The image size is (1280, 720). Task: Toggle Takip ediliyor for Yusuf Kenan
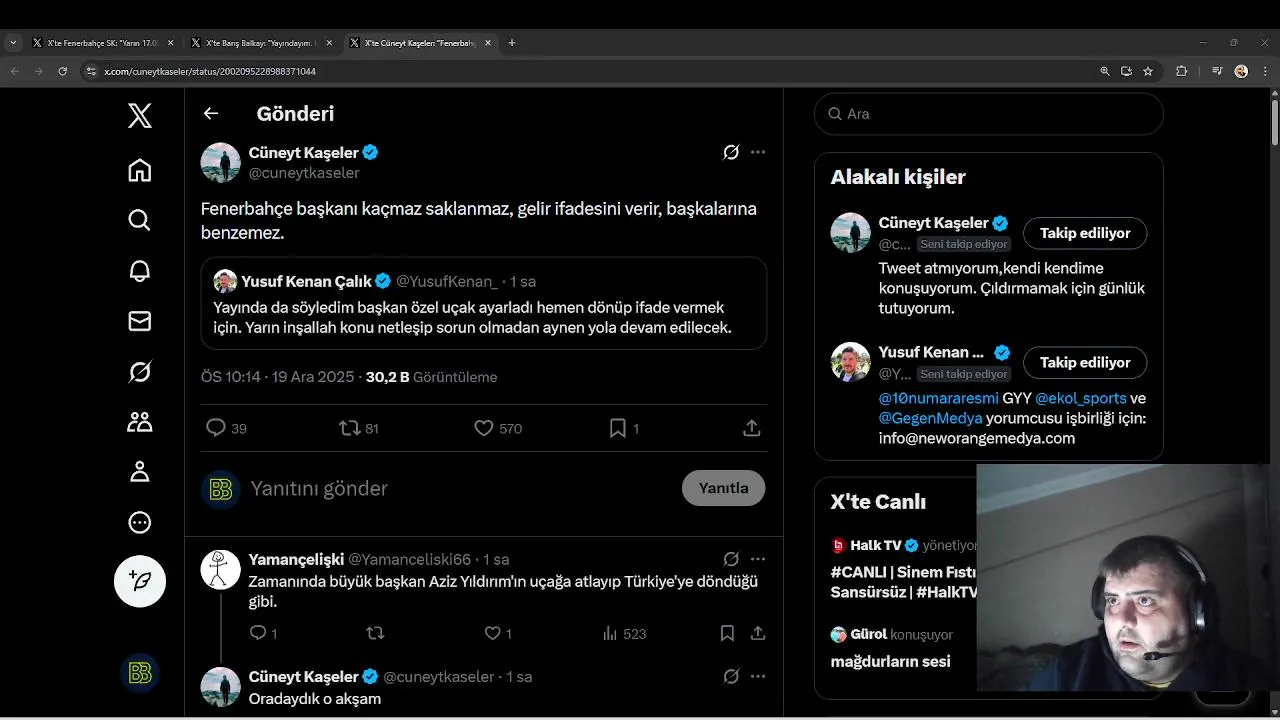pos(1085,362)
